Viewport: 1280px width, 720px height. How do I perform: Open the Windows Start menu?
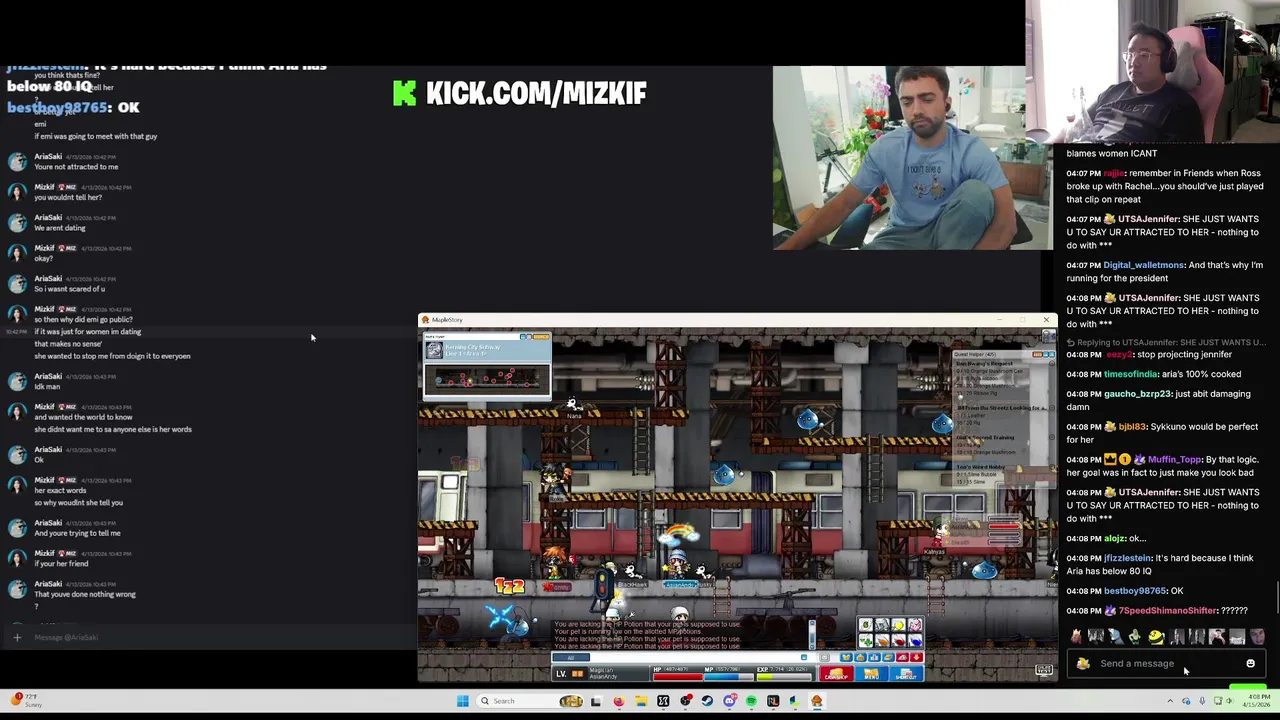pyautogui.click(x=462, y=701)
